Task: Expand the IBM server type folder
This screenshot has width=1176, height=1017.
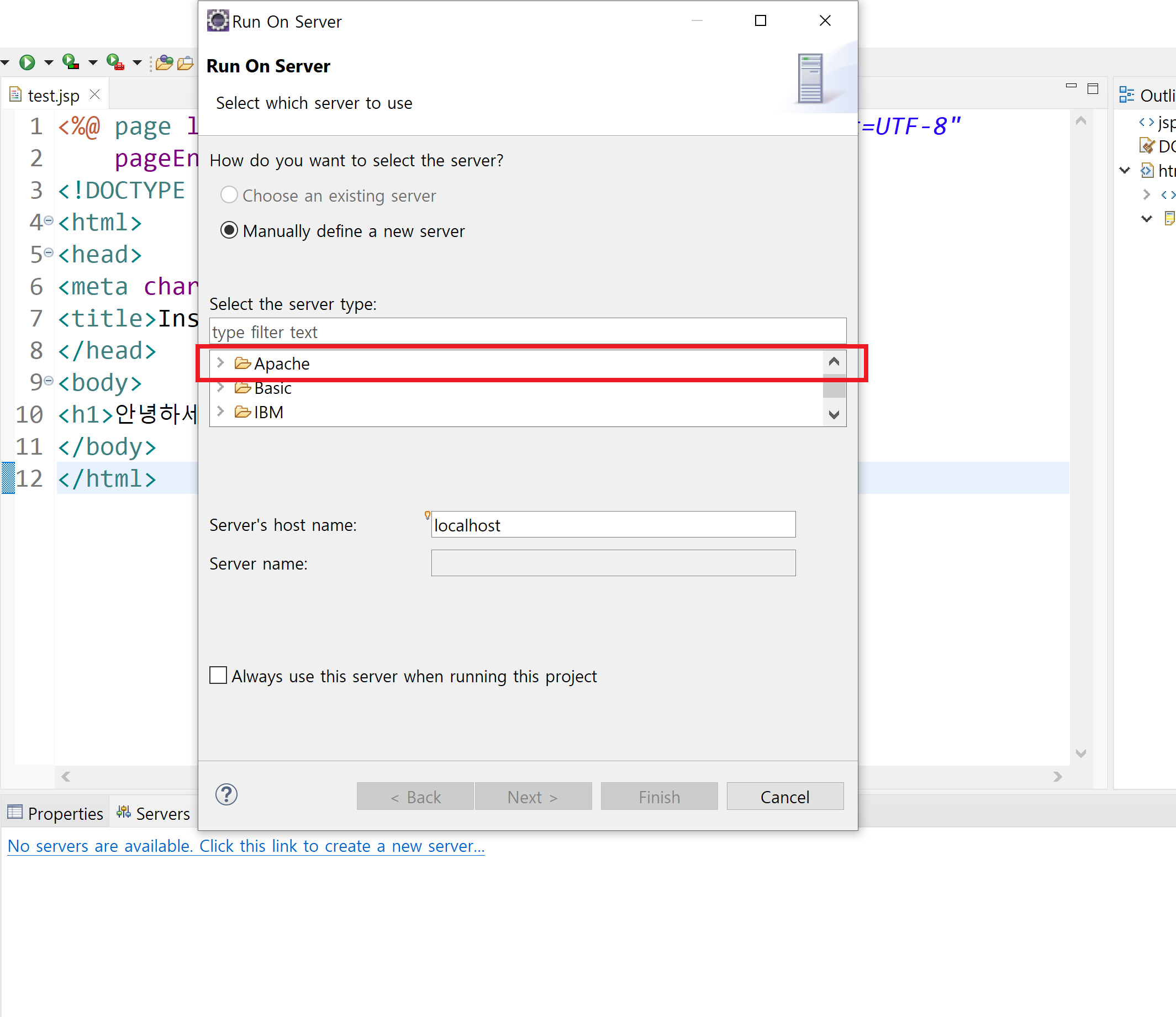Action: (x=221, y=412)
